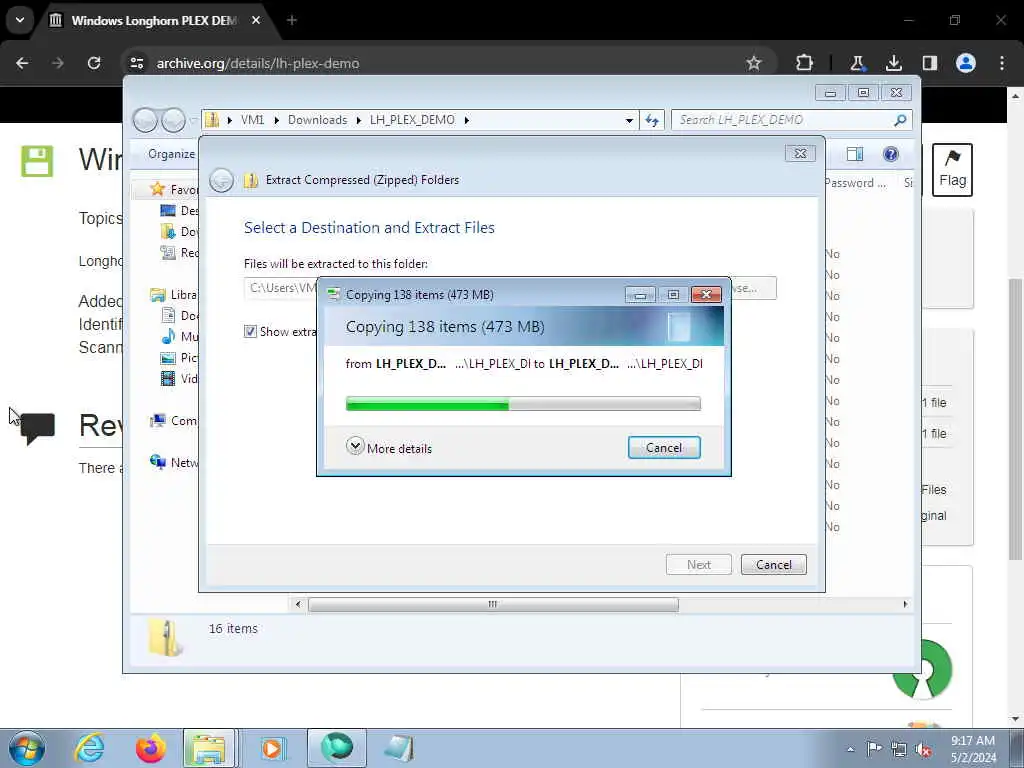This screenshot has height=768, width=1024.
Task: Open Chrome's three-dot menu
Action: pos(1002,63)
